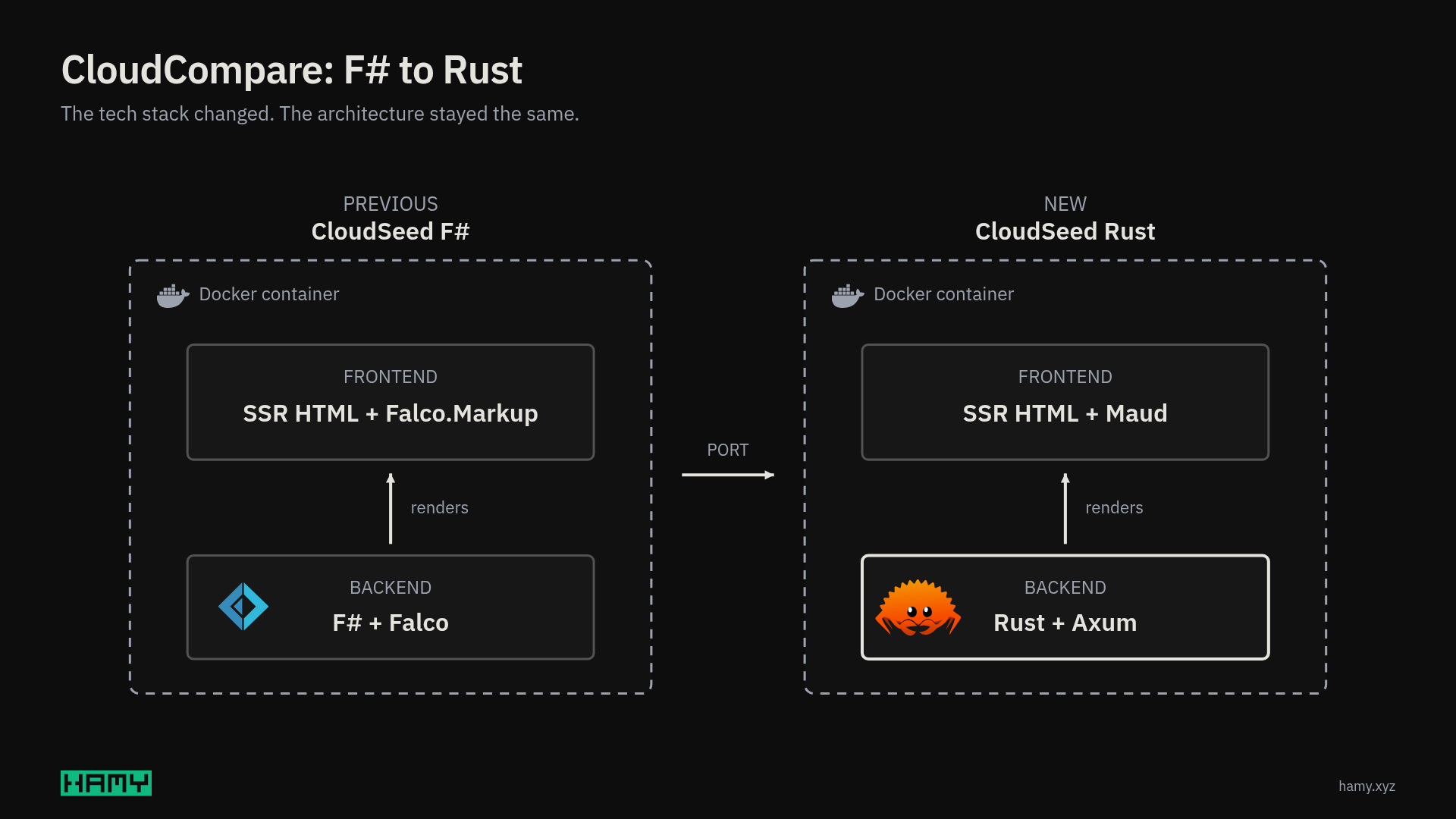The image size is (1456, 819).
Task: Click 'Docker container' text in the F# box
Action: click(269, 294)
